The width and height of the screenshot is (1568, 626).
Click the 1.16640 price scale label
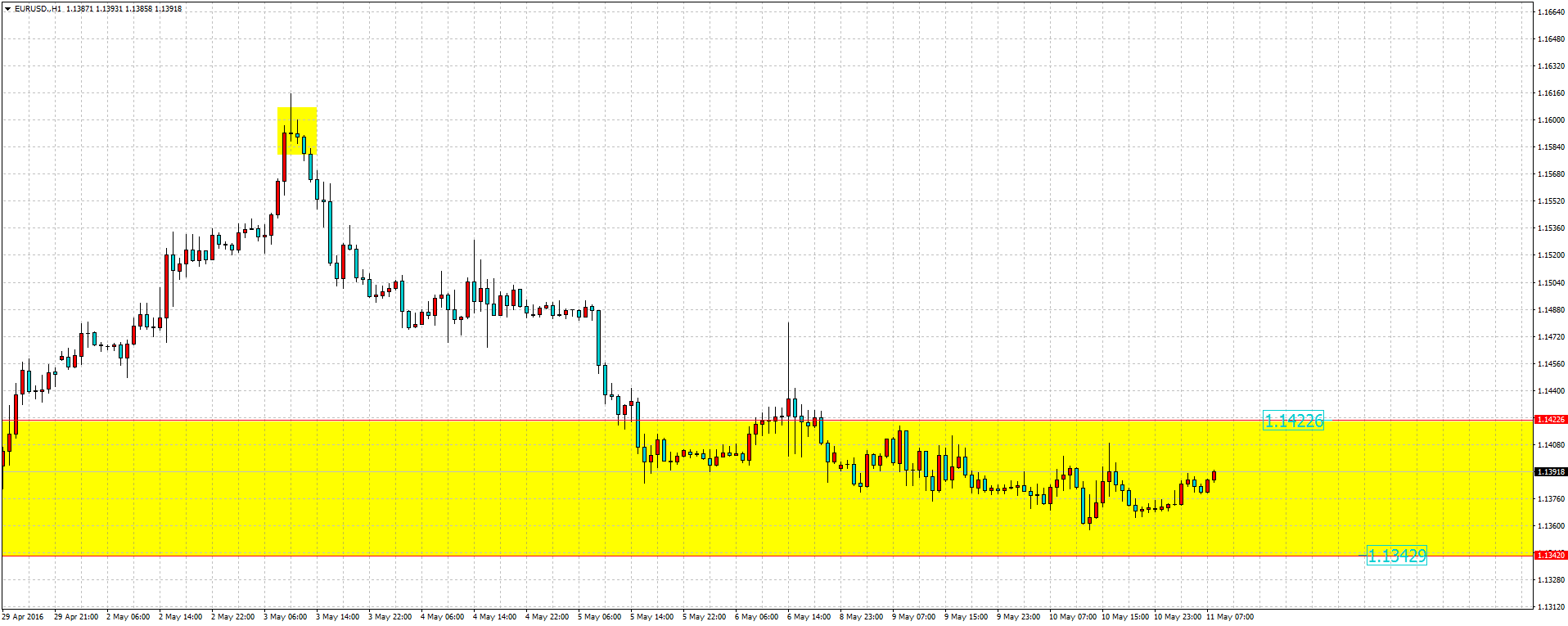point(1551,12)
